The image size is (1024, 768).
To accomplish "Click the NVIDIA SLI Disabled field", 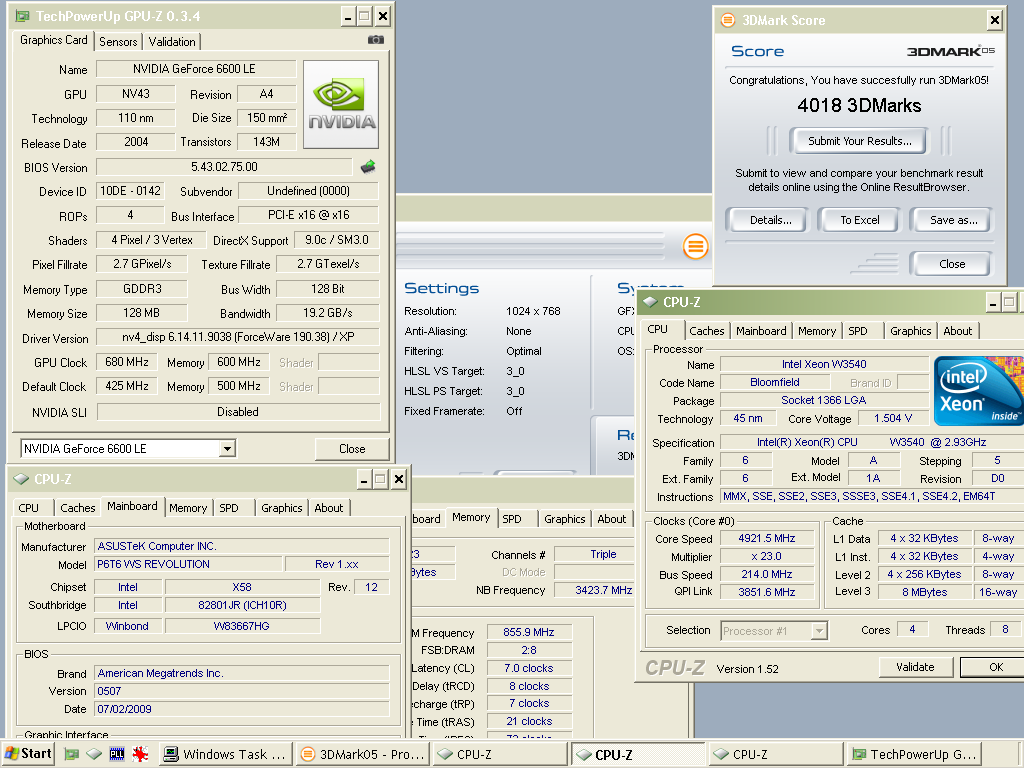I will tap(238, 412).
